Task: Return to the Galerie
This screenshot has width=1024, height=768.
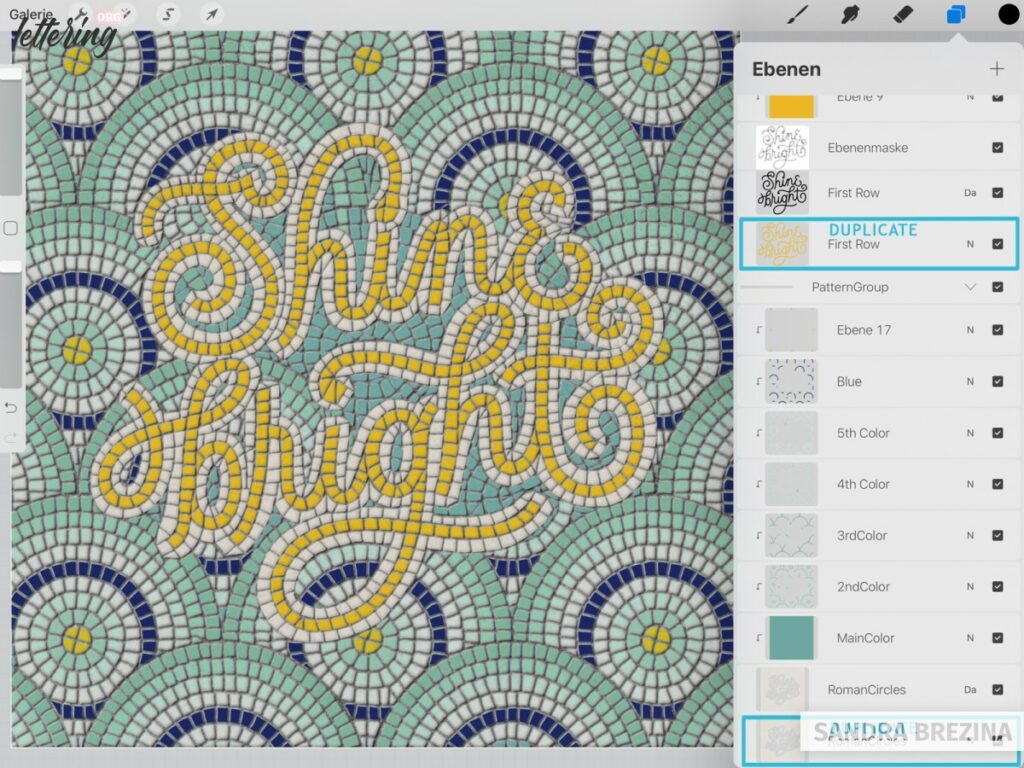Action: (x=30, y=14)
